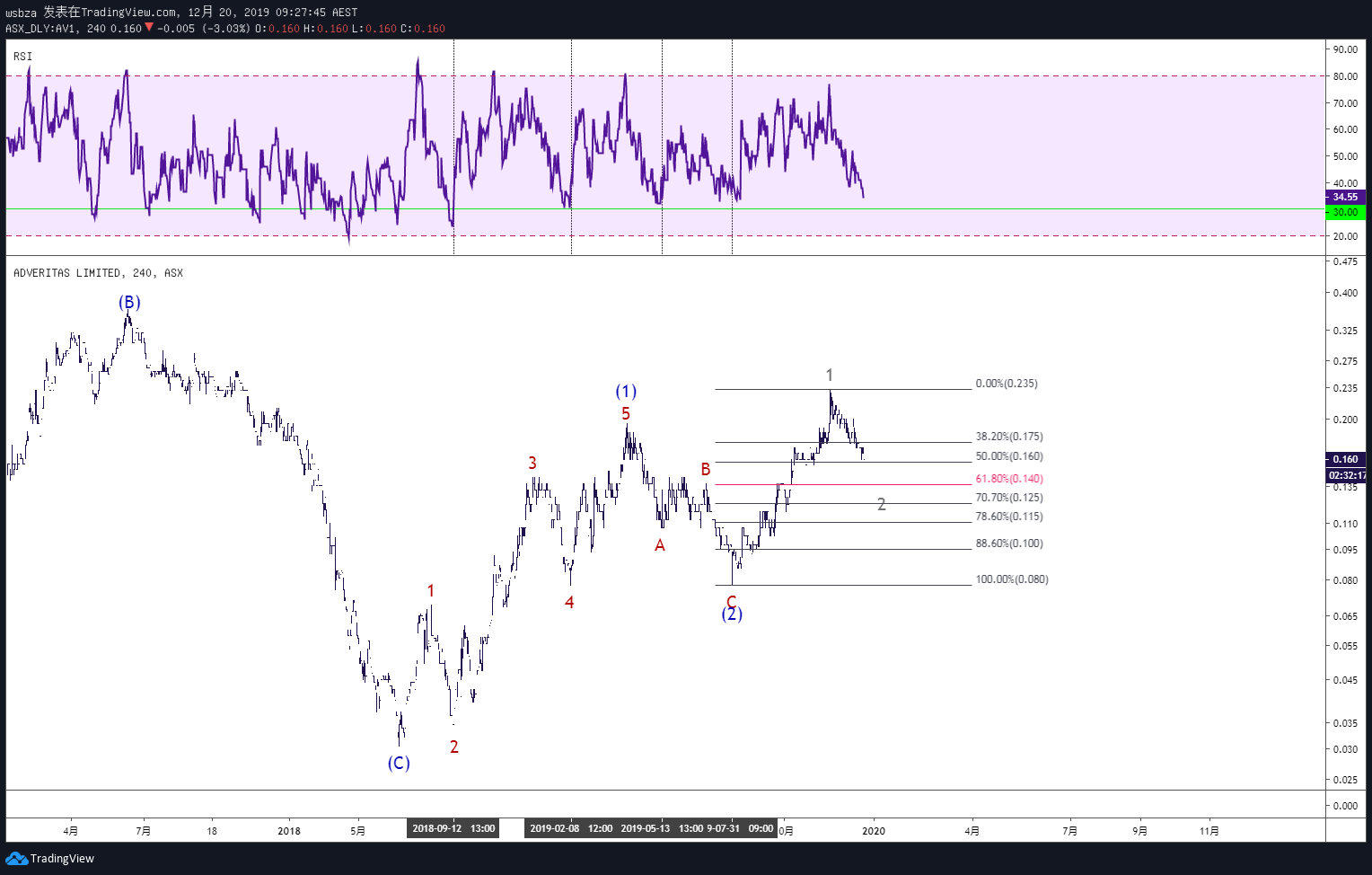1372x875 pixels.
Task: Click the 0.400 price scale label
Action: (x=1345, y=293)
